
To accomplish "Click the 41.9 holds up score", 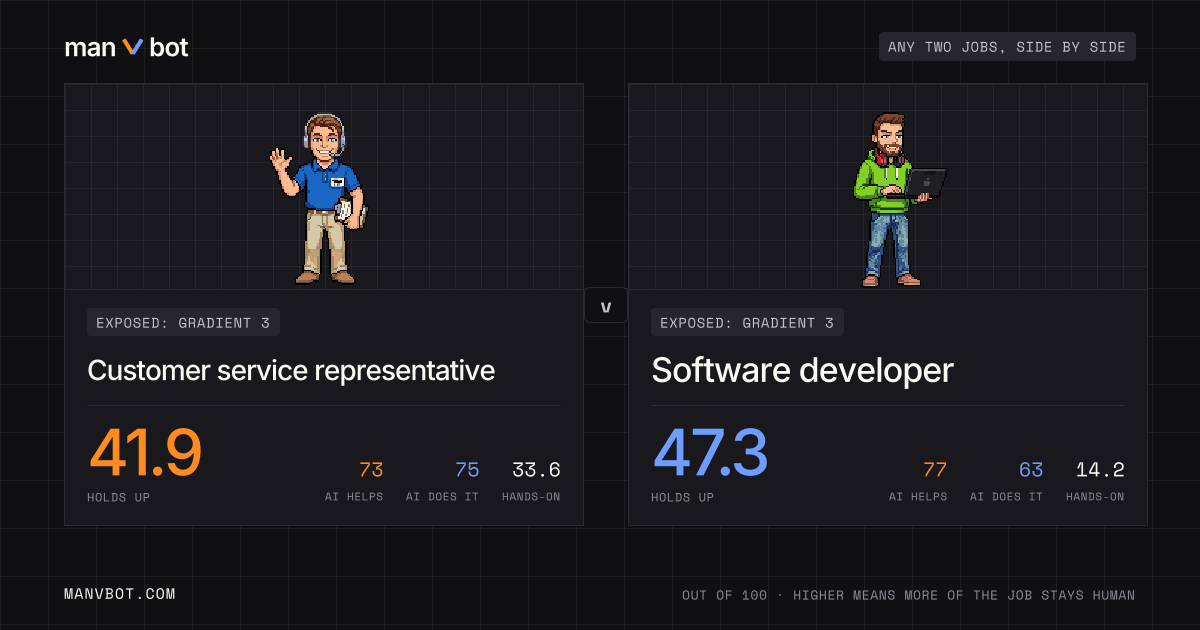I will pyautogui.click(x=145, y=452).
